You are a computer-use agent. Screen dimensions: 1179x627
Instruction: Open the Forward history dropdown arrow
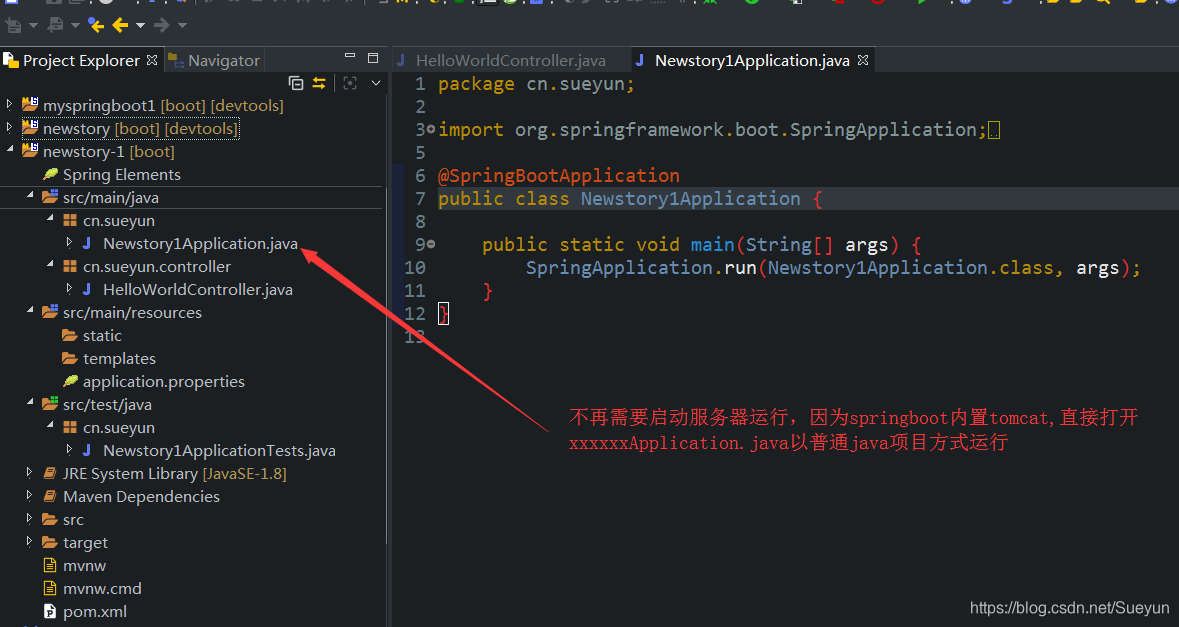pos(182,26)
